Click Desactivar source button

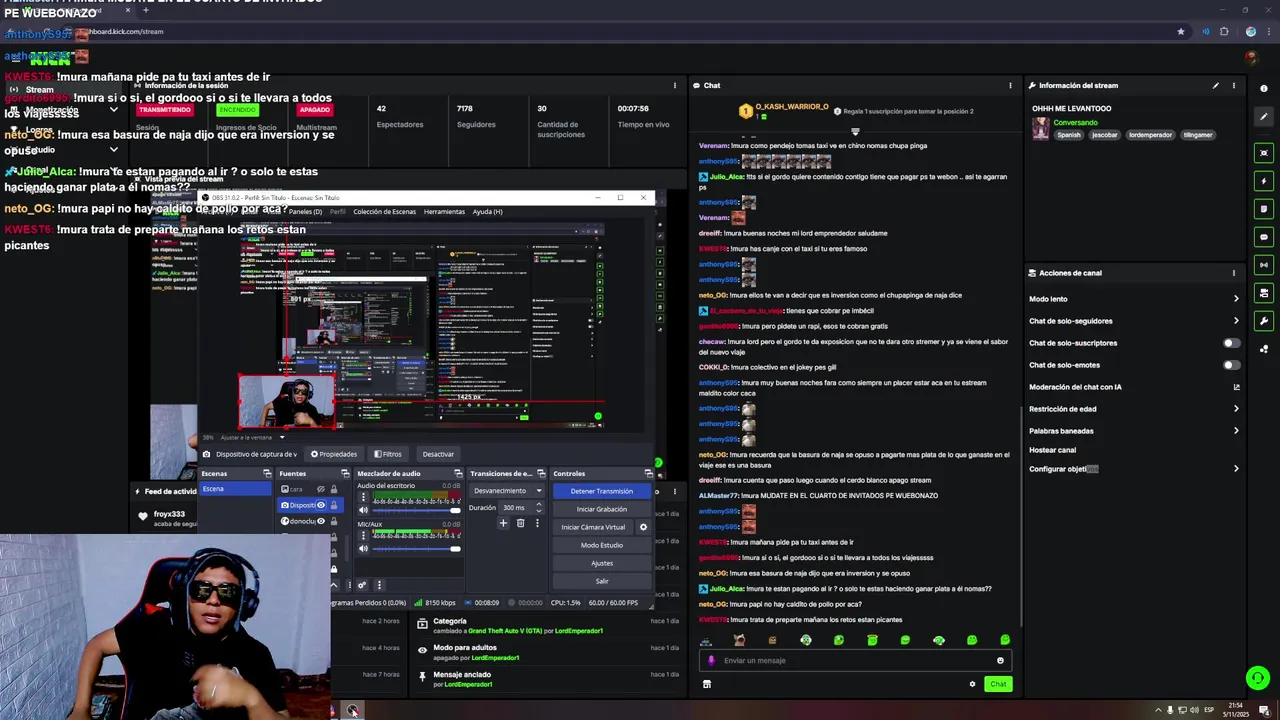coord(438,454)
